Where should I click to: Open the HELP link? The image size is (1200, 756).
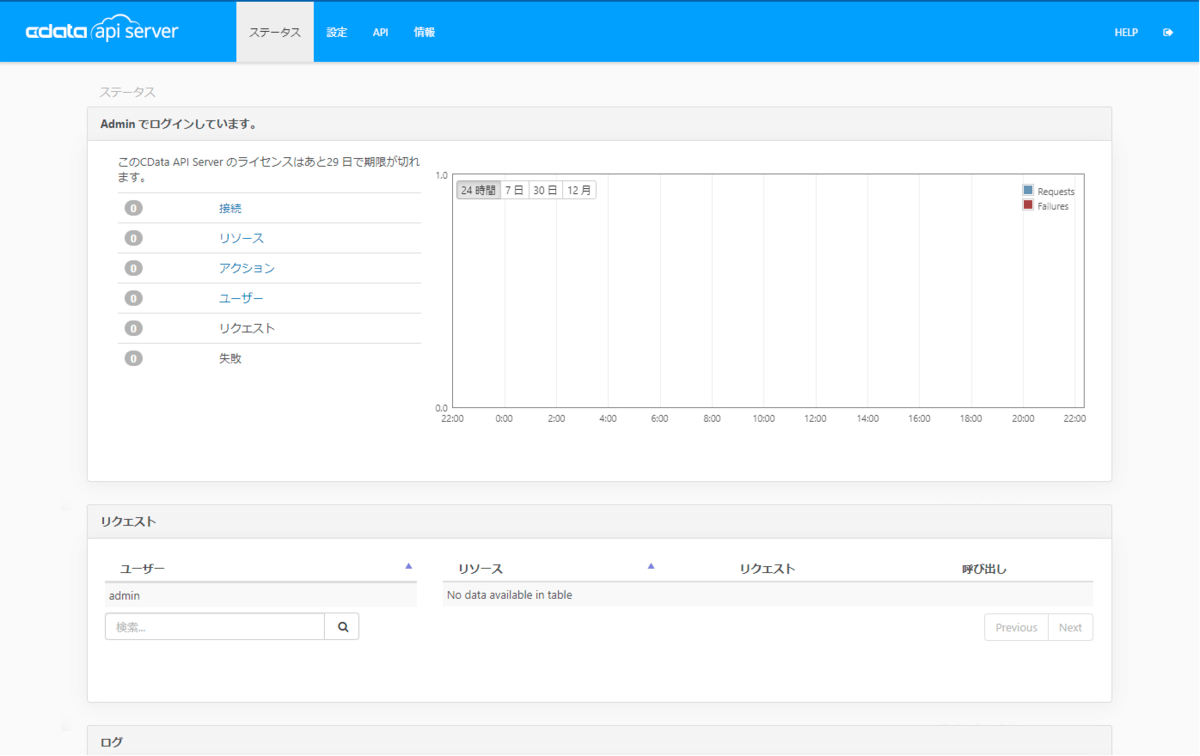coord(1126,32)
